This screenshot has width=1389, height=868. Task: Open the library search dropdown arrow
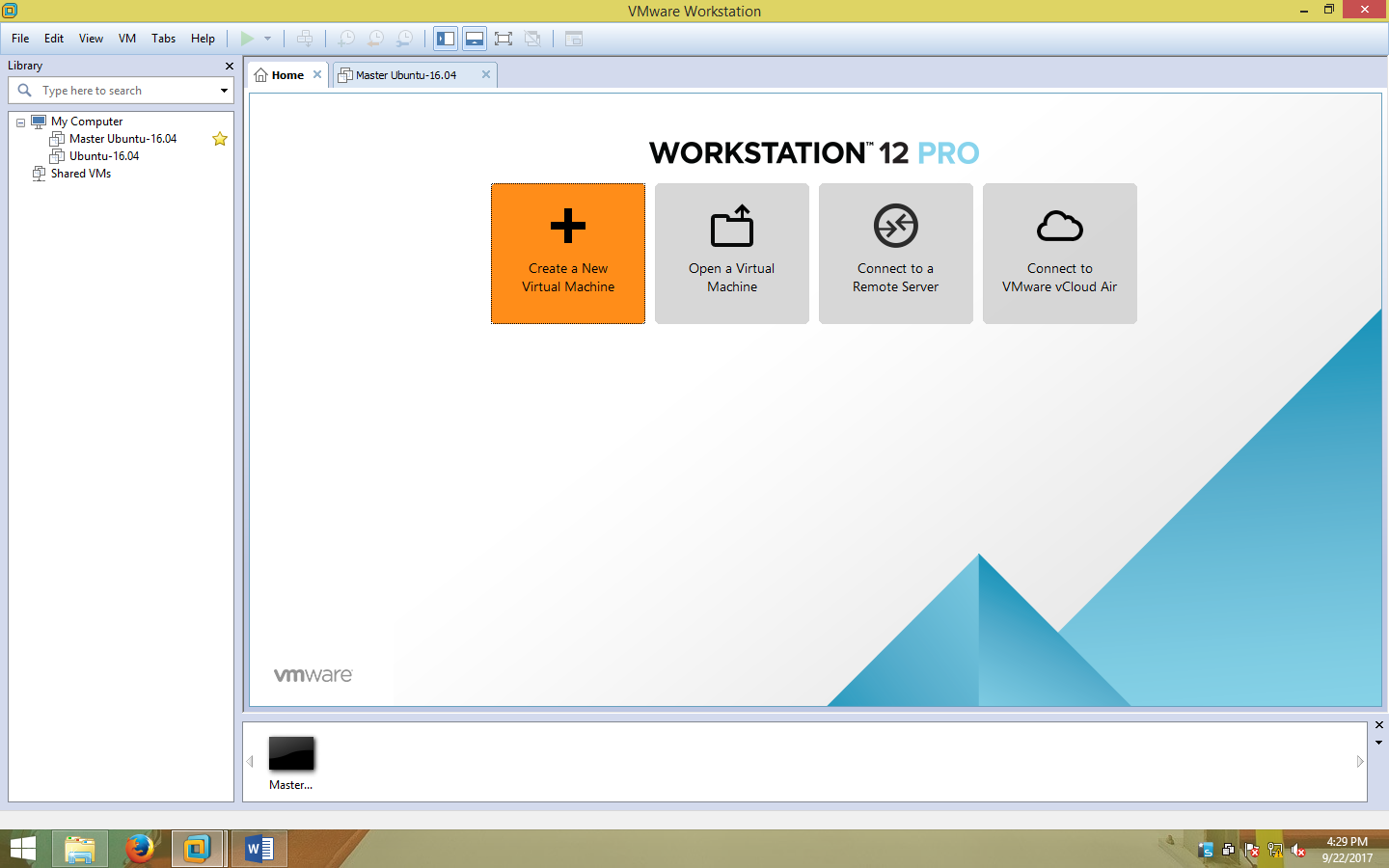[x=224, y=91]
